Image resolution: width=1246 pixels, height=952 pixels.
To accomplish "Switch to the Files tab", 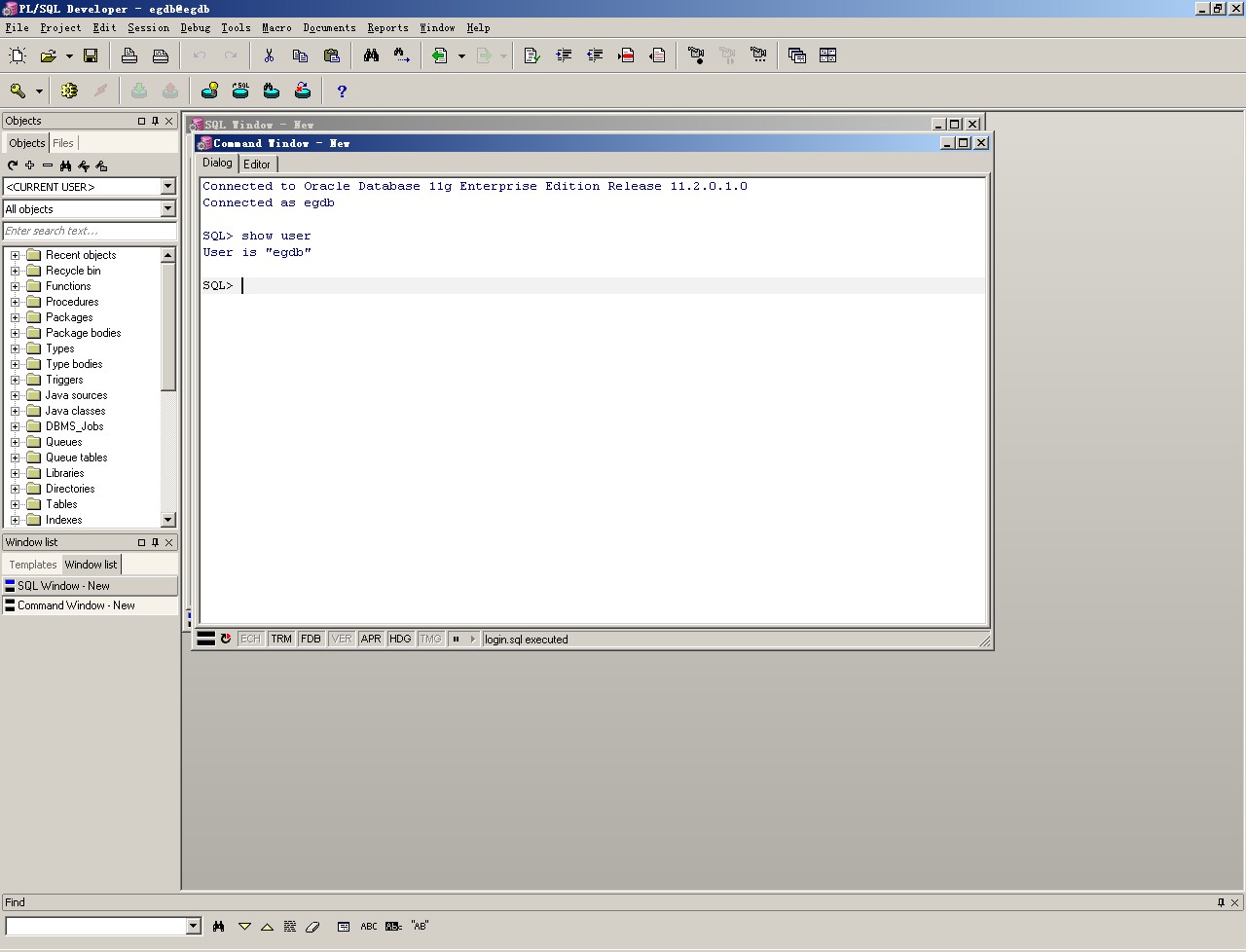I will click(x=63, y=143).
